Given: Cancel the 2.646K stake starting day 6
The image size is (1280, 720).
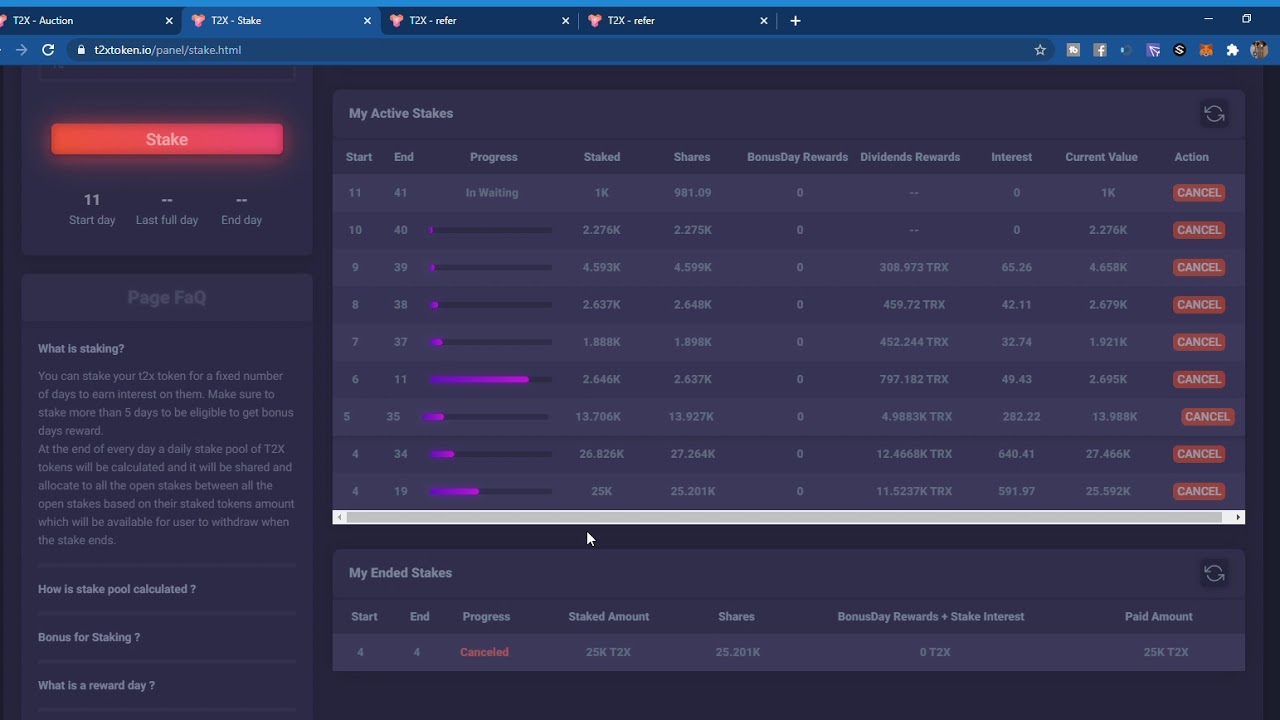Looking at the screenshot, I should tap(1198, 379).
